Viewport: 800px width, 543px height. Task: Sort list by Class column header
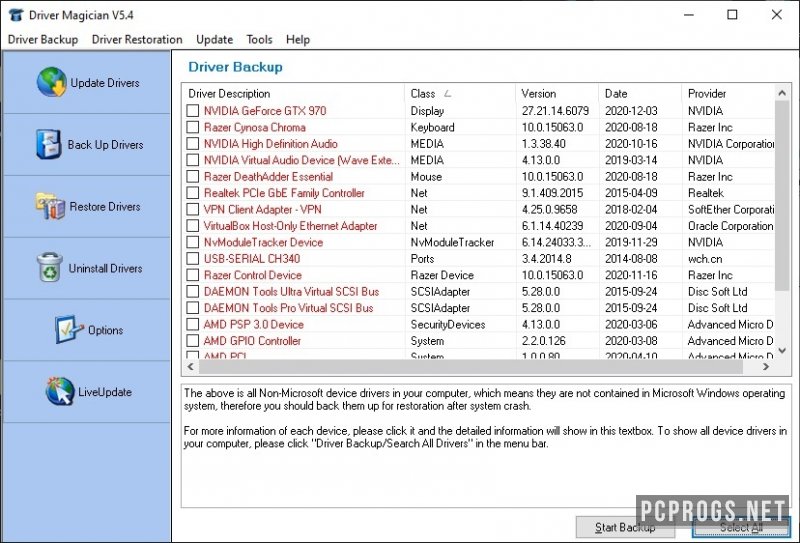click(x=460, y=94)
